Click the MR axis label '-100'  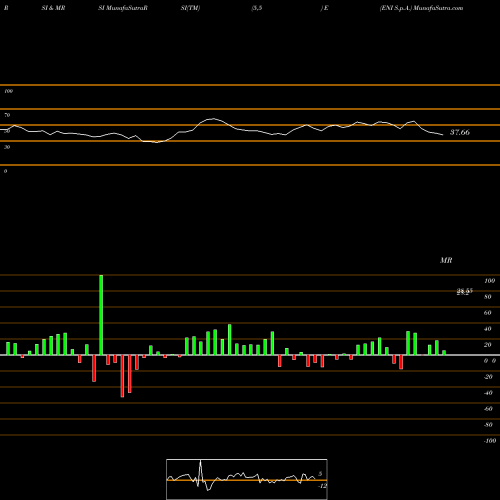pos(490,441)
